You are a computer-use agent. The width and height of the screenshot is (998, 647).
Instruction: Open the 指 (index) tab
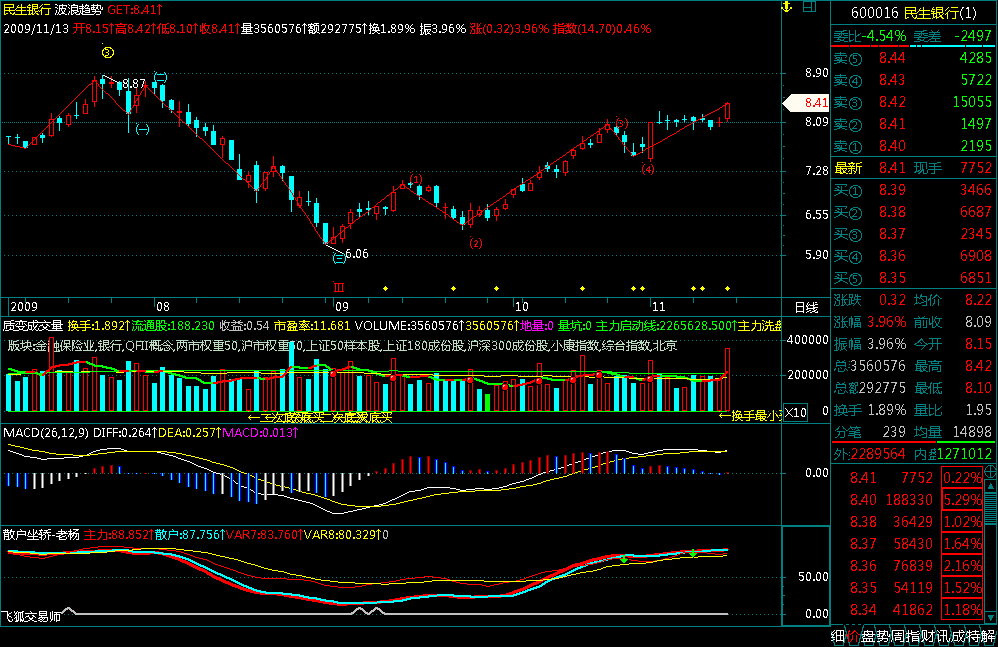[x=913, y=636]
